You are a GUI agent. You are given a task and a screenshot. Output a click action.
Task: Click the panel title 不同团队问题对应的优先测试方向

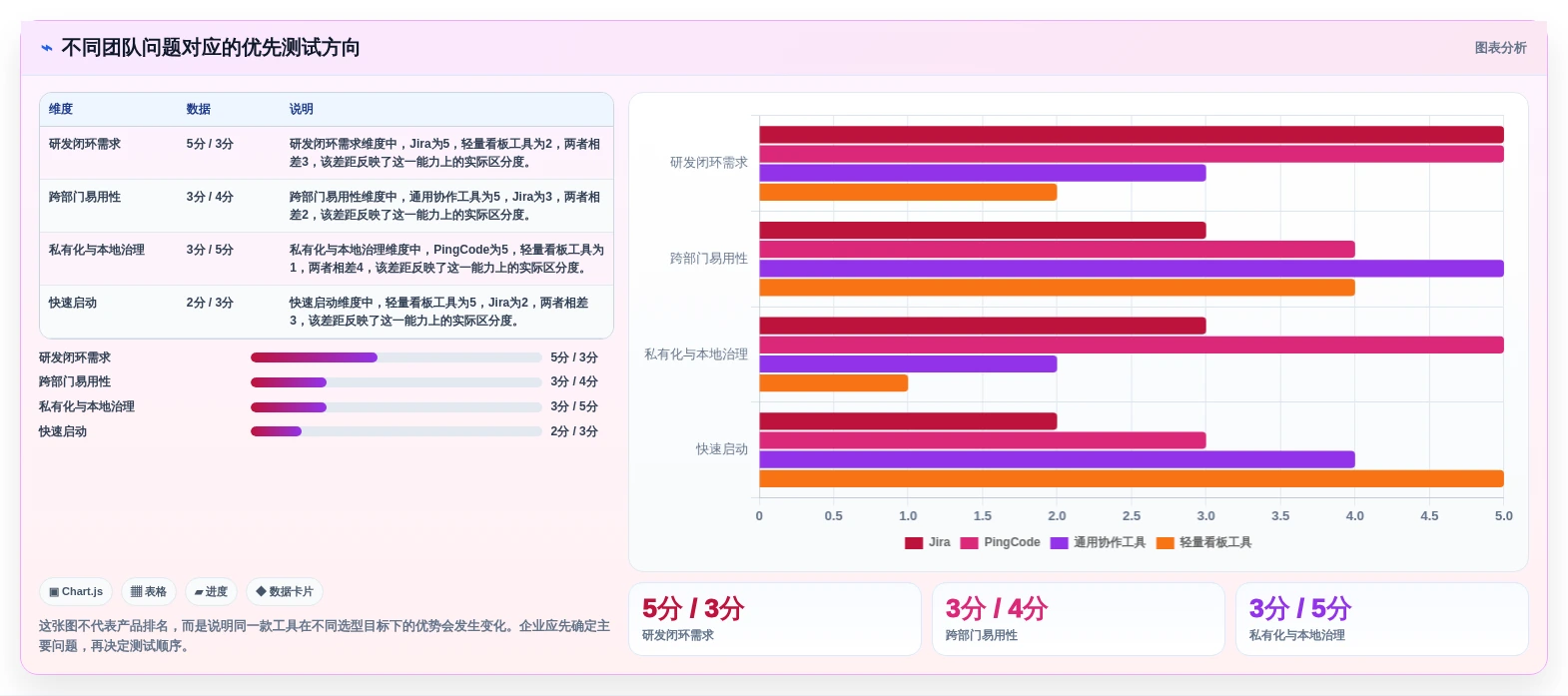tap(211, 48)
